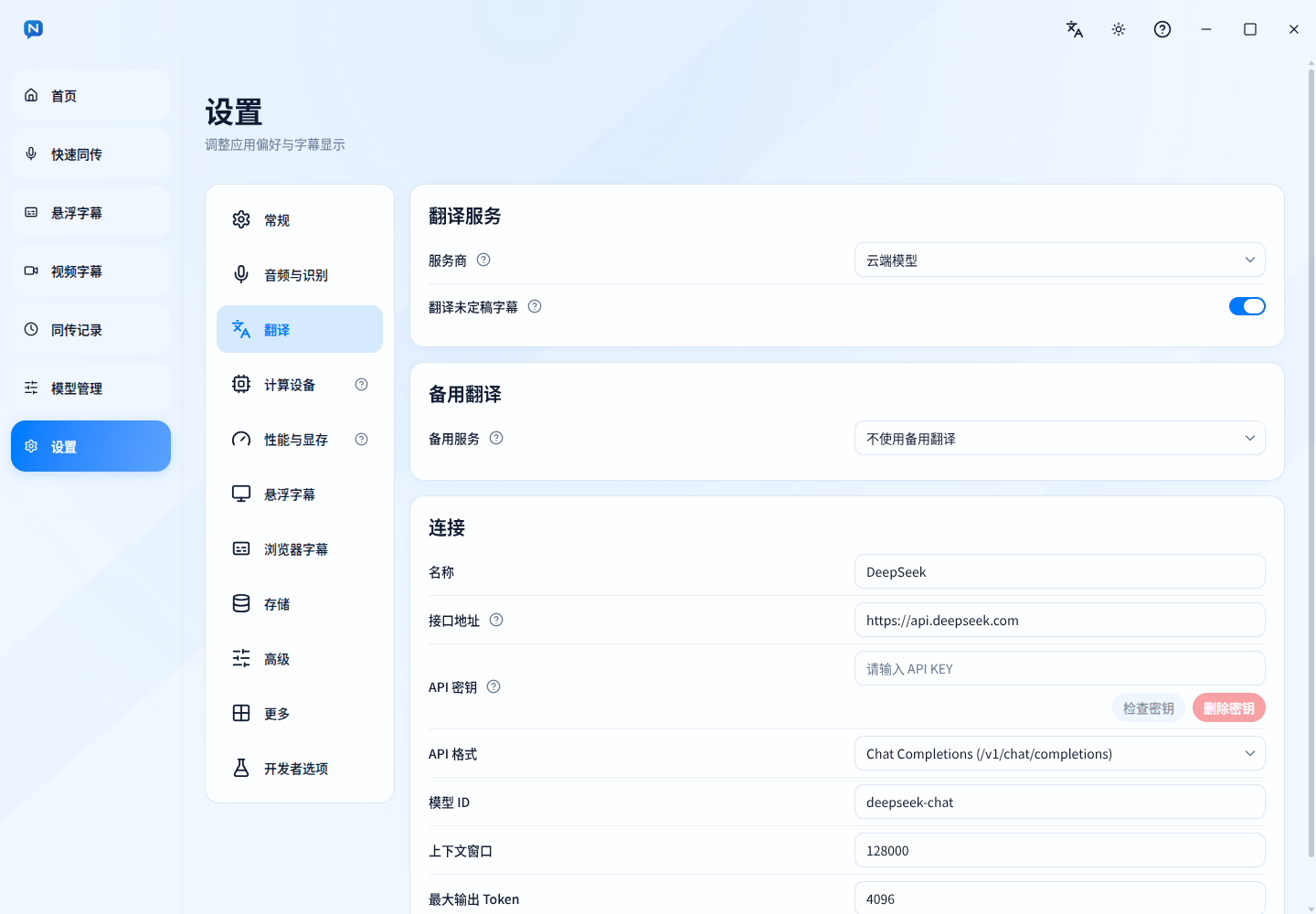Open 悬浮字幕 in the settings tab list
Screen dimensions: 1316x914
[300, 494]
